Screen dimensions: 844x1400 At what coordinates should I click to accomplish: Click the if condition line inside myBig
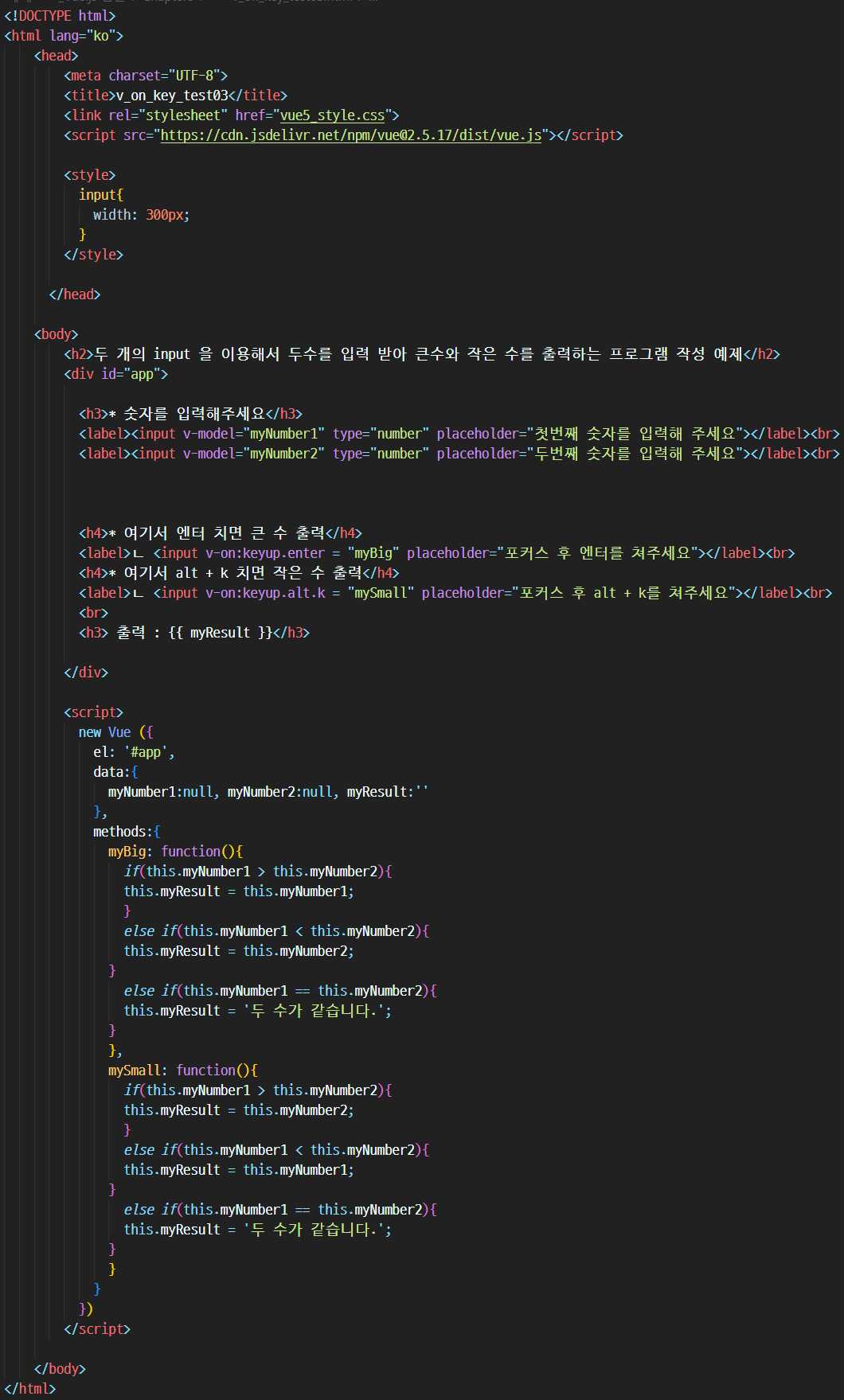258,872
